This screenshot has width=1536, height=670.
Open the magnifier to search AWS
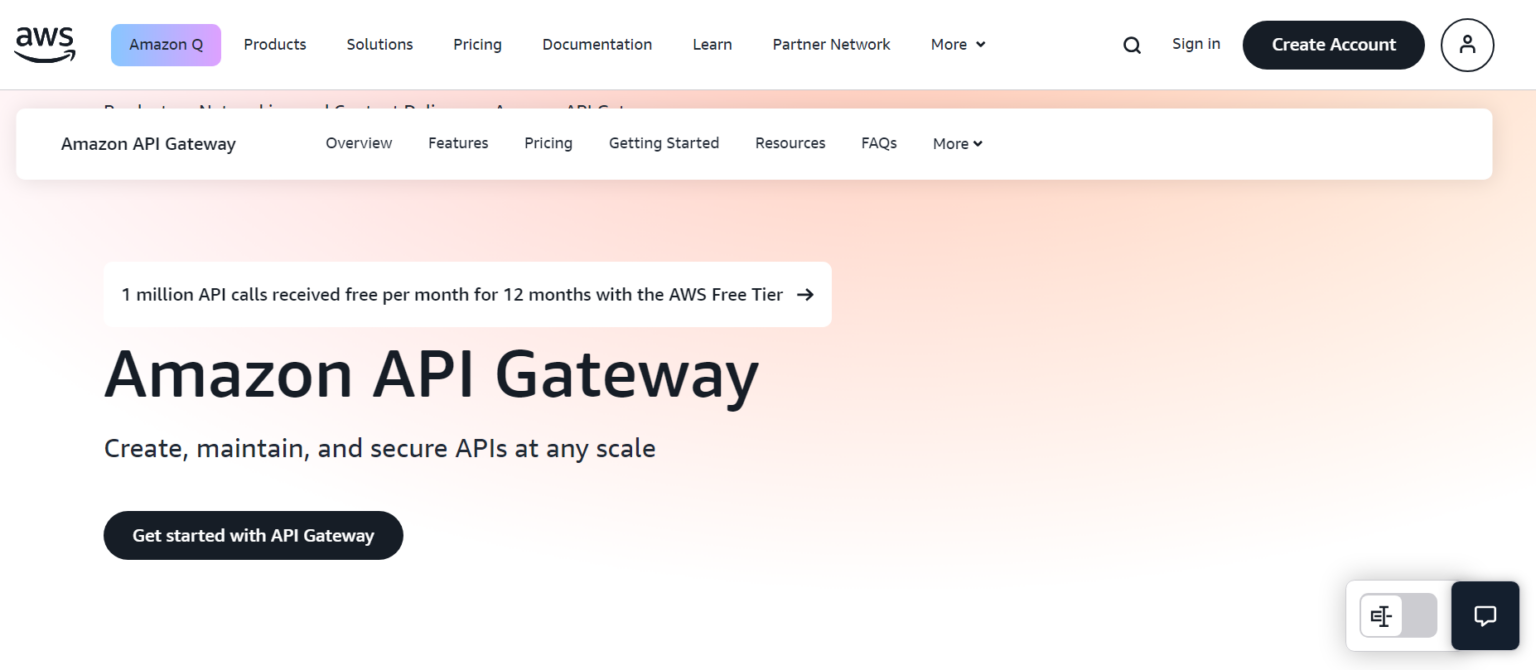click(x=1131, y=44)
